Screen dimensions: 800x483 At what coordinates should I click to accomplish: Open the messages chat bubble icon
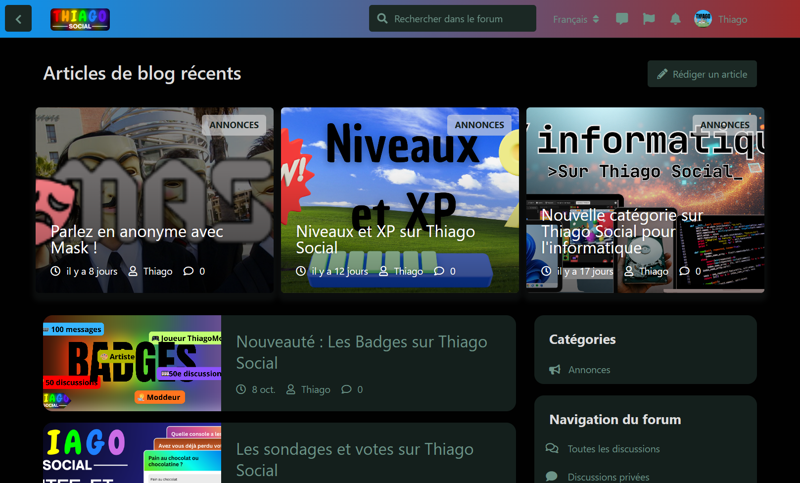coord(622,19)
